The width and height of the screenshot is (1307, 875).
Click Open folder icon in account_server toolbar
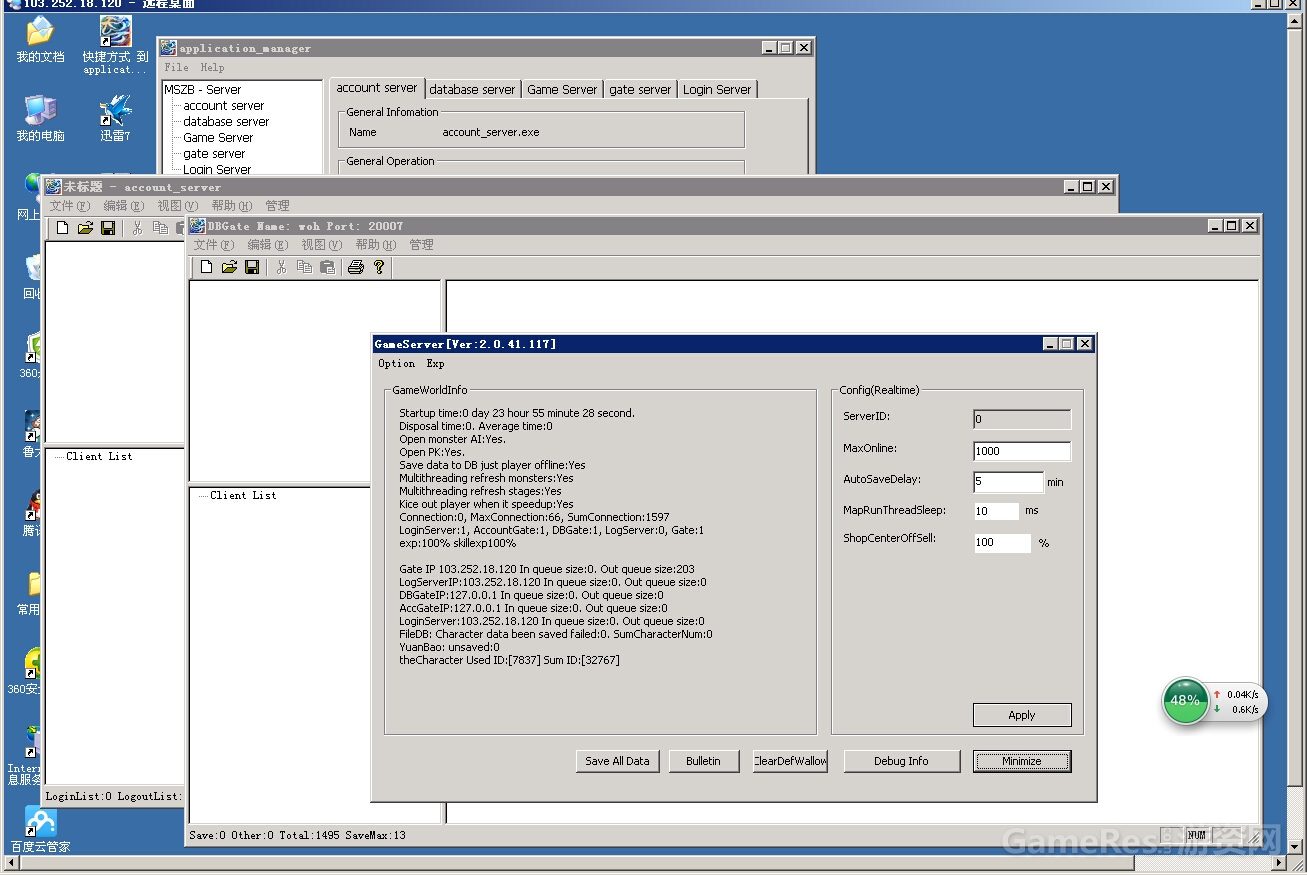[x=85, y=228]
